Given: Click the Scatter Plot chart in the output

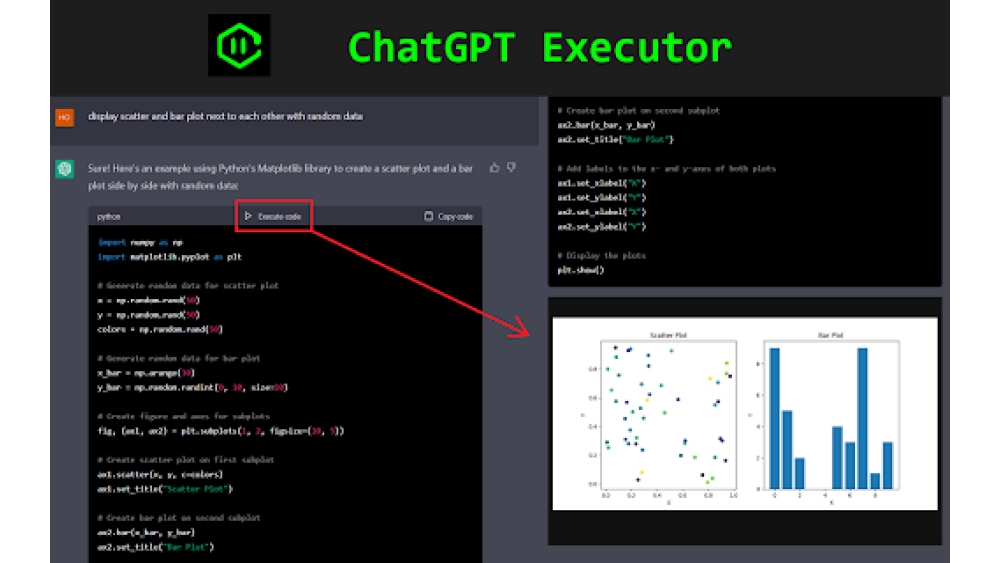Looking at the screenshot, I should (668, 415).
